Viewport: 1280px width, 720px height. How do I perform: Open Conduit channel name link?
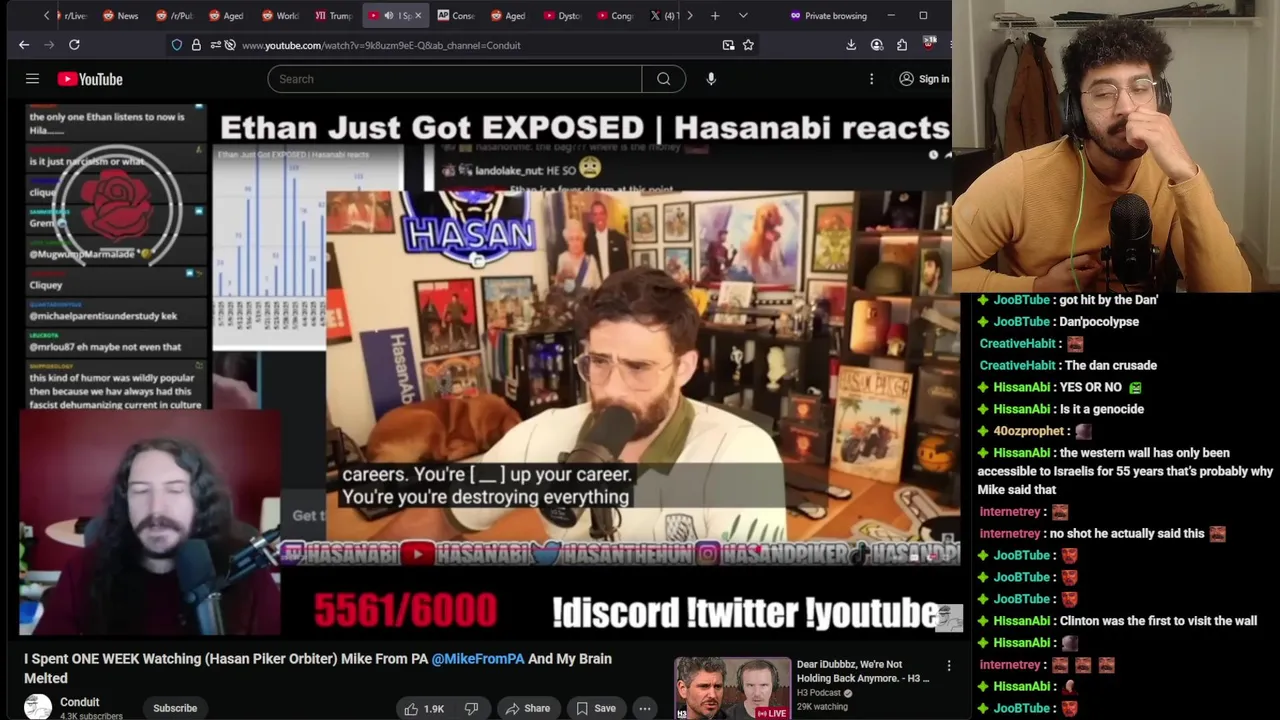79,702
